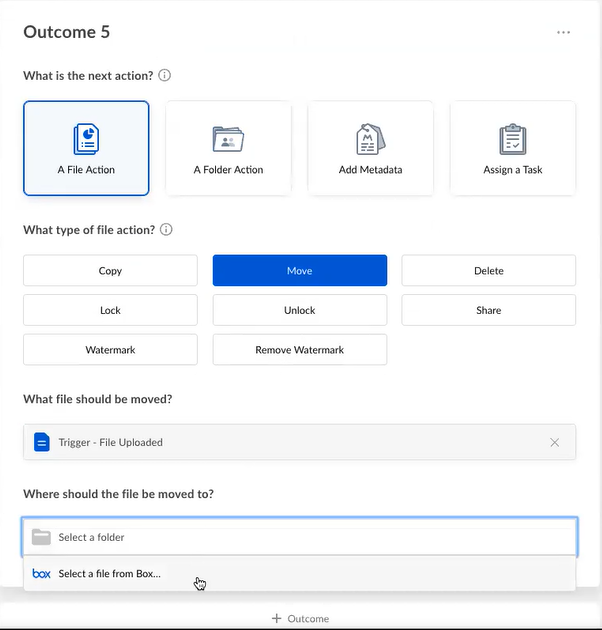Click the metadata tag icon in Add Metadata

point(371,139)
